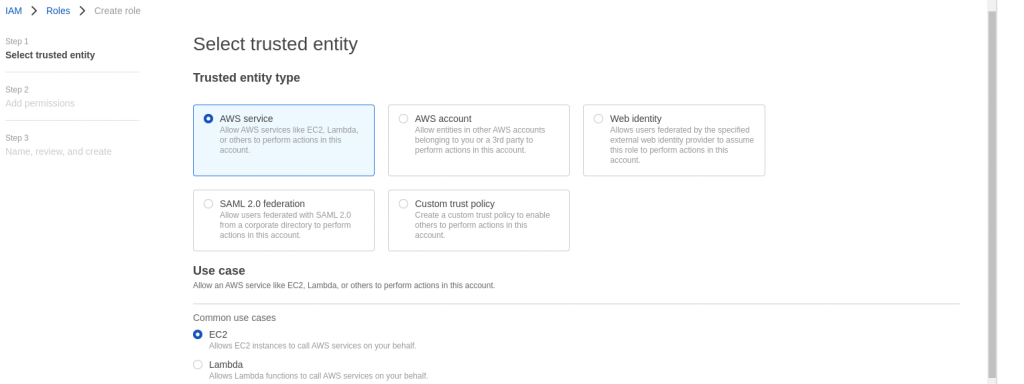Image resolution: width=1024 pixels, height=384 pixels.
Task: Go to the Roles breadcrumb link
Action: pyautogui.click(x=58, y=11)
